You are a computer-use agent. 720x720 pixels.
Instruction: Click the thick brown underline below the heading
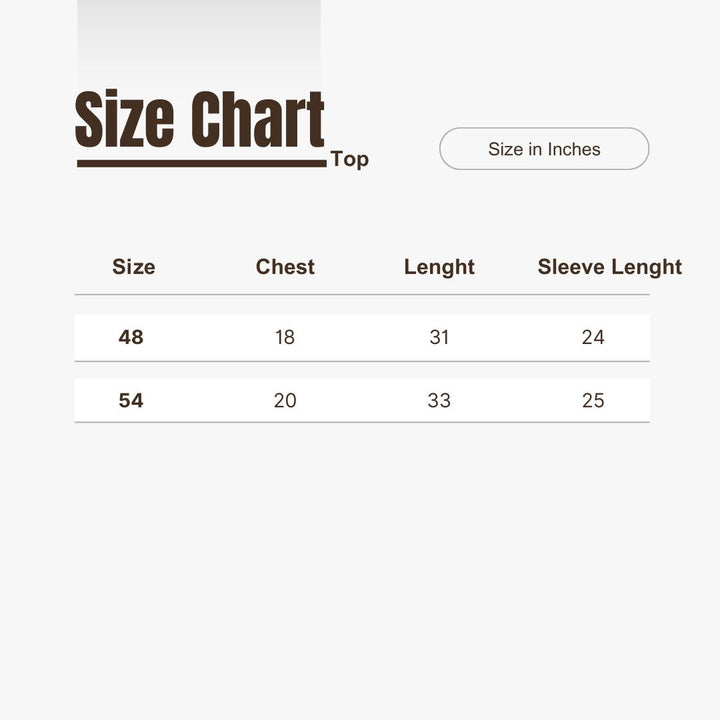201,163
